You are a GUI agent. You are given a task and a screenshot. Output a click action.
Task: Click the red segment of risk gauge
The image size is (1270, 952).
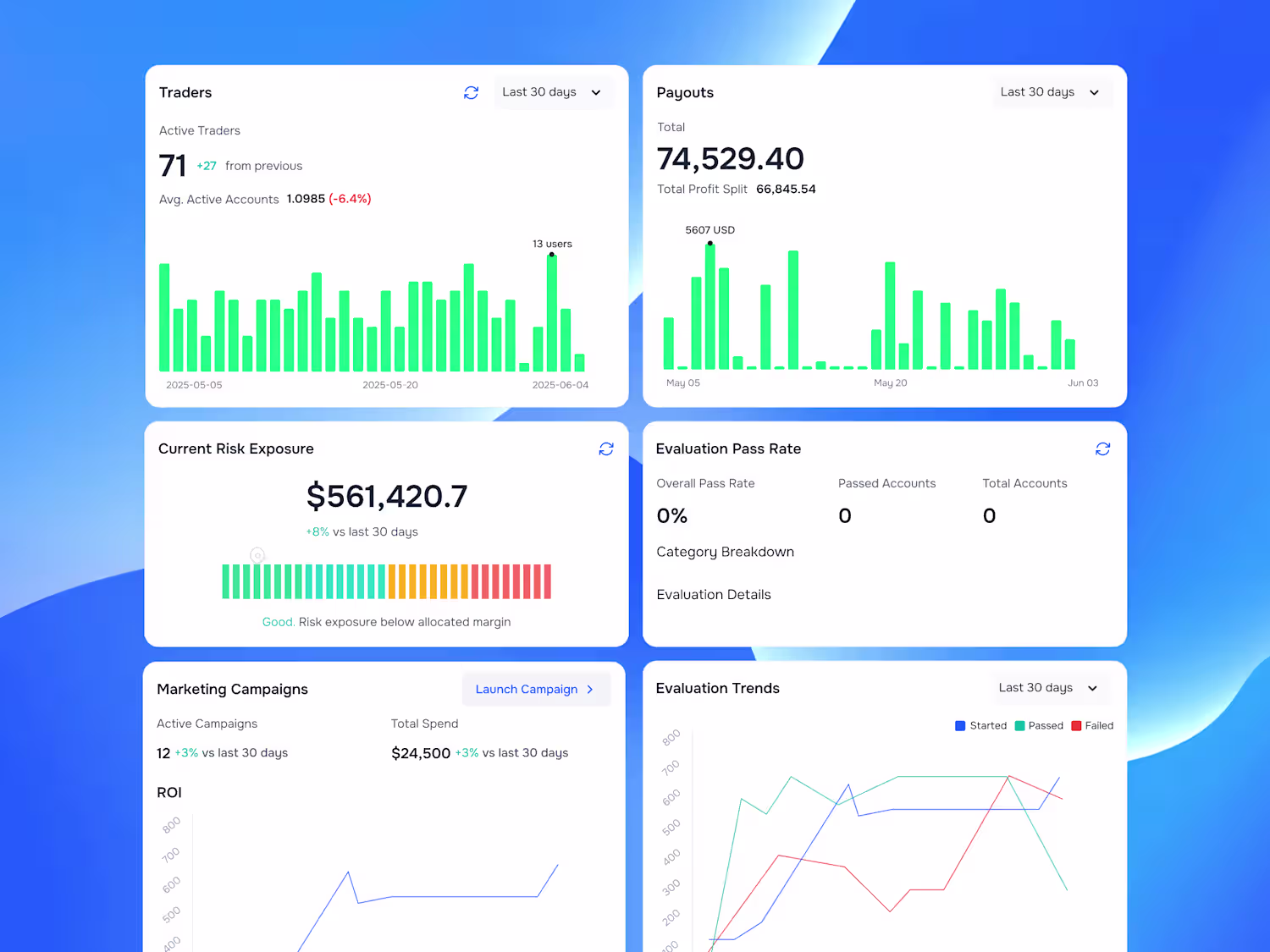click(511, 581)
